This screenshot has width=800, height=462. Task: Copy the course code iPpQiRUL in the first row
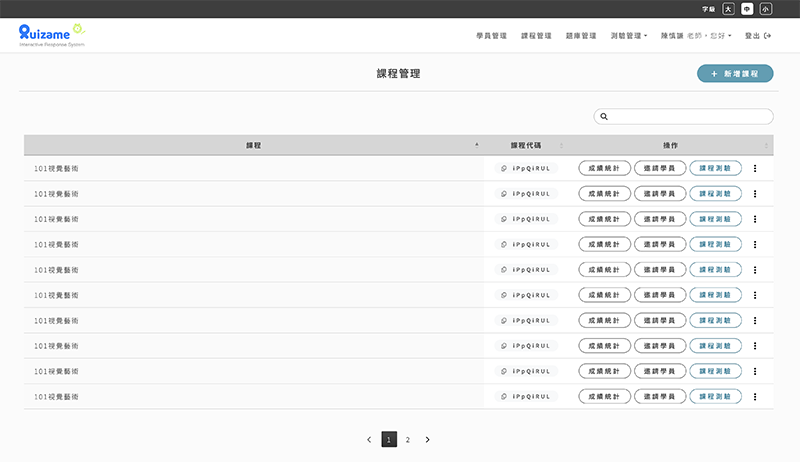505,168
